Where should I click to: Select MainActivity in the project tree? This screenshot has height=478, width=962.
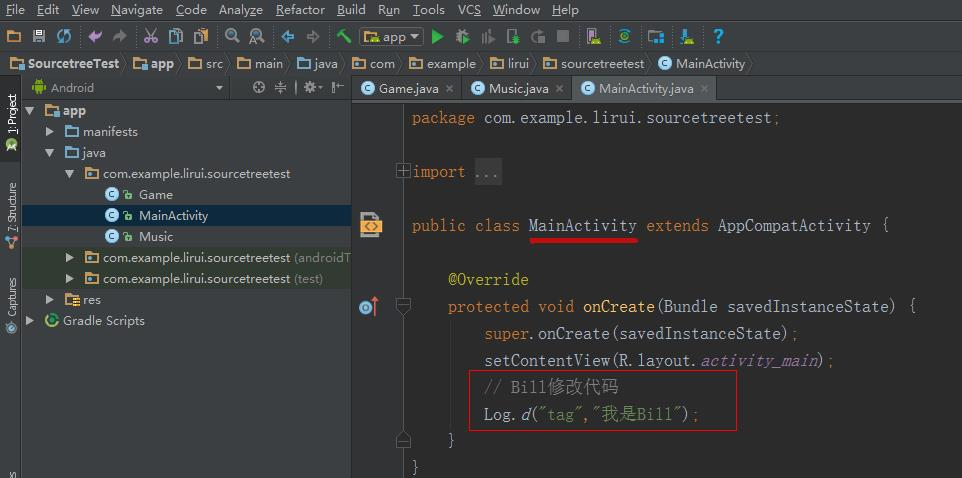tap(173, 215)
